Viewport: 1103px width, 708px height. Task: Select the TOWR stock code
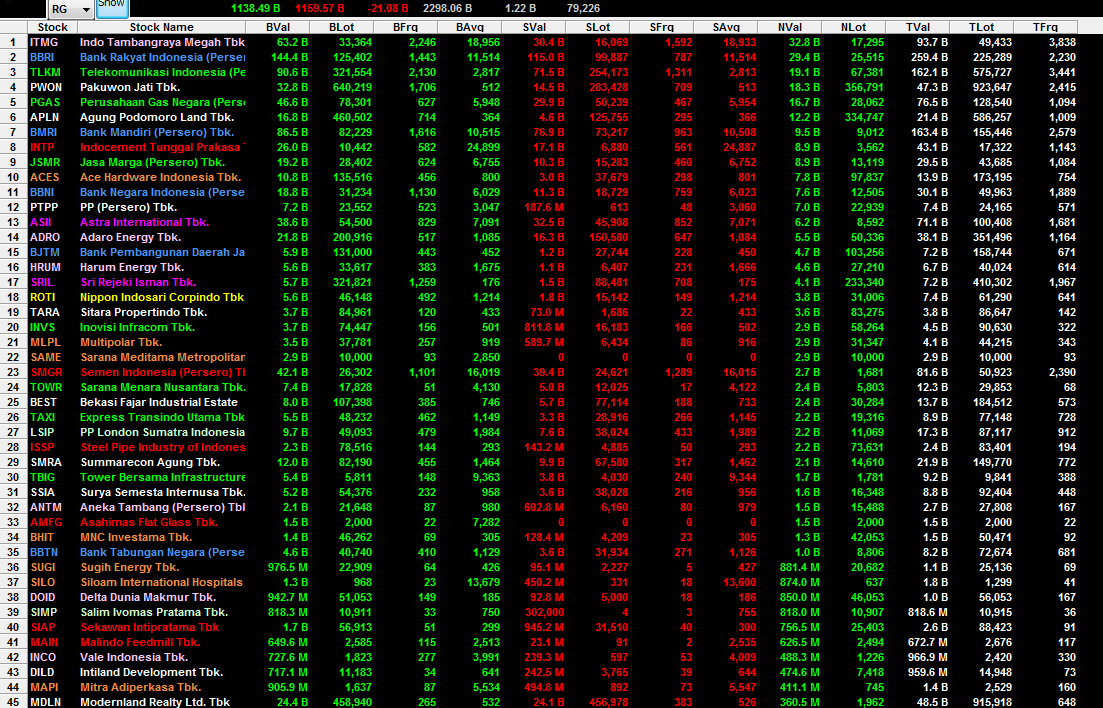point(46,387)
